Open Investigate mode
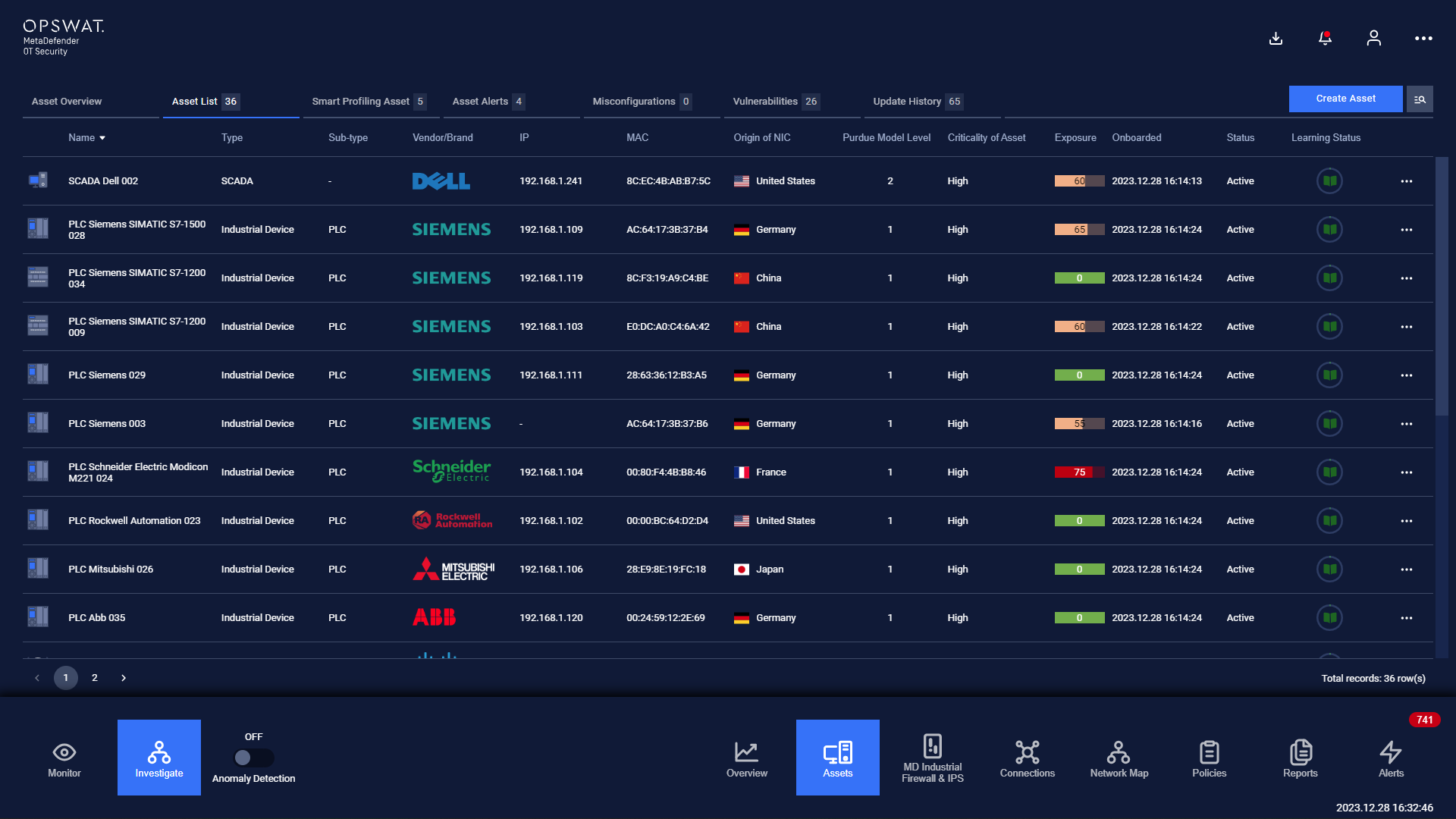The image size is (1456, 819). 159,758
